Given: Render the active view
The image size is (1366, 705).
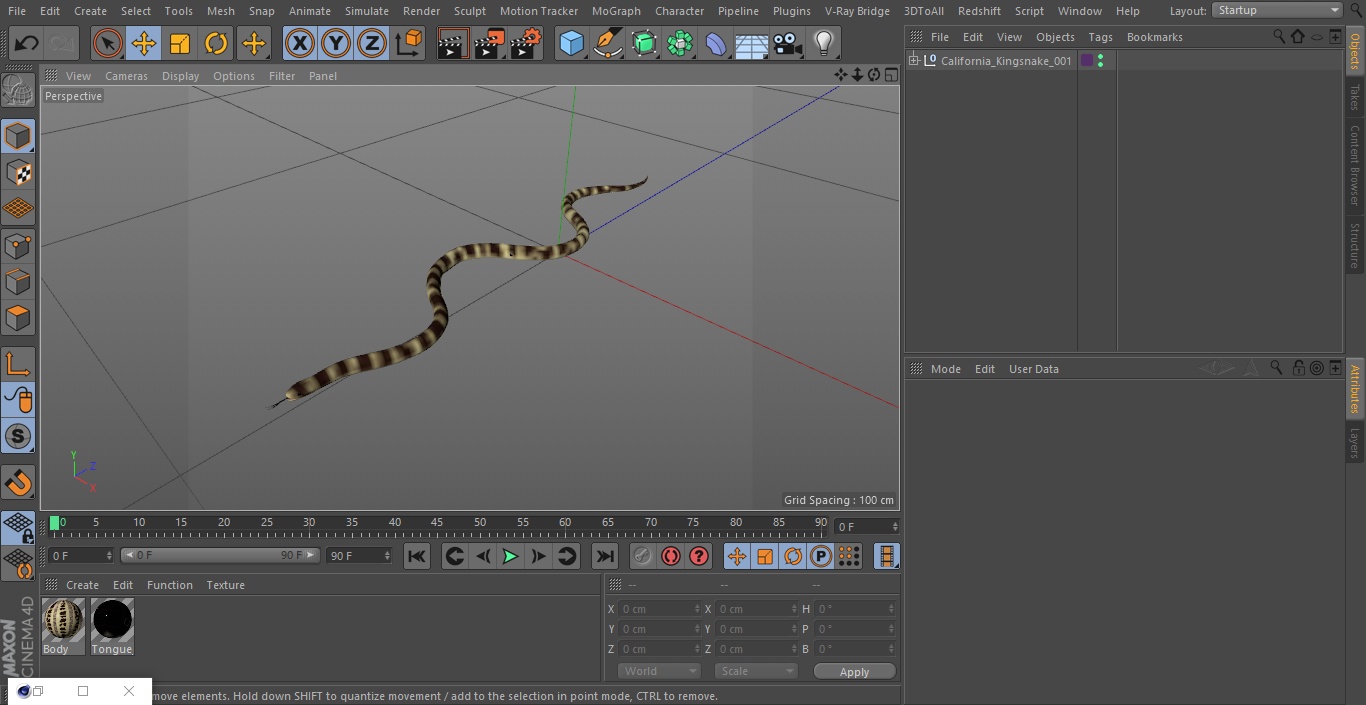Looking at the screenshot, I should tap(453, 43).
